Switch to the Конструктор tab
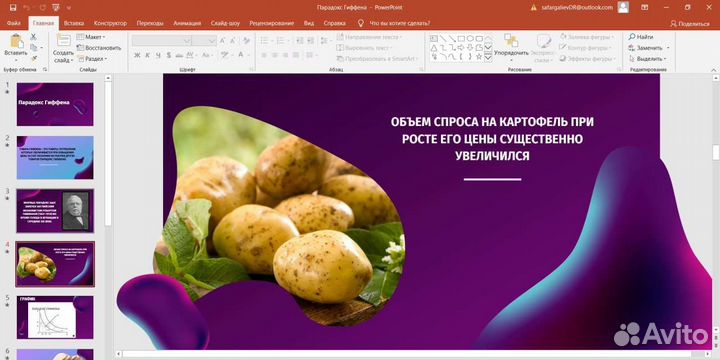The image size is (720, 360). tap(110, 23)
